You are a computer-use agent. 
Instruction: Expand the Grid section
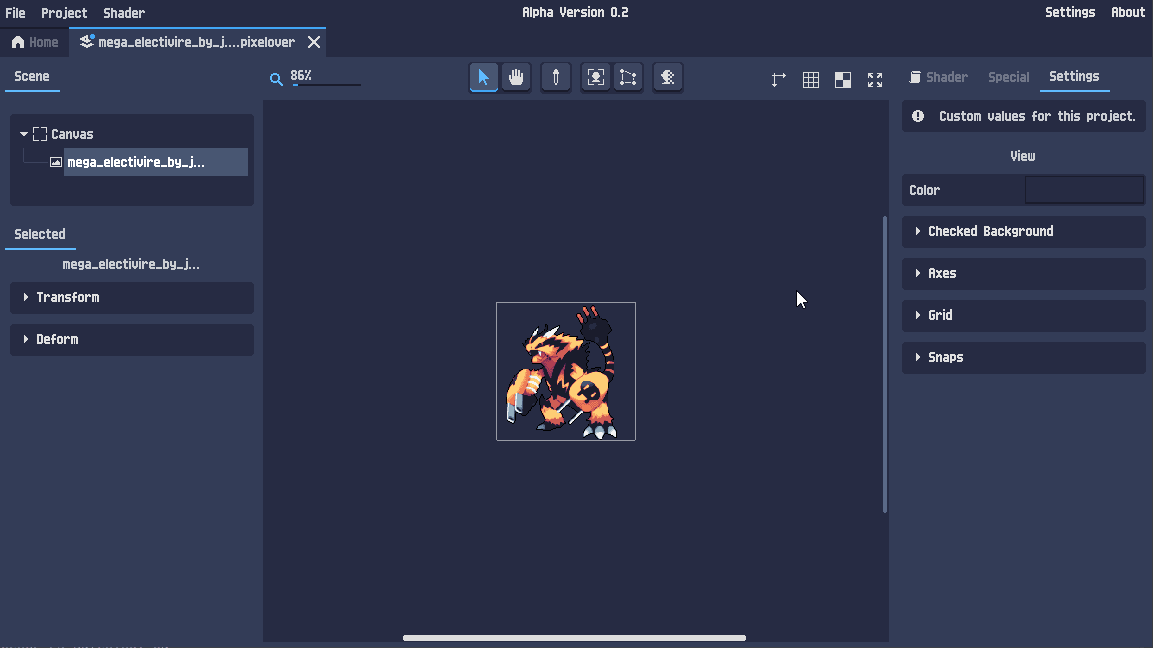1024,316
